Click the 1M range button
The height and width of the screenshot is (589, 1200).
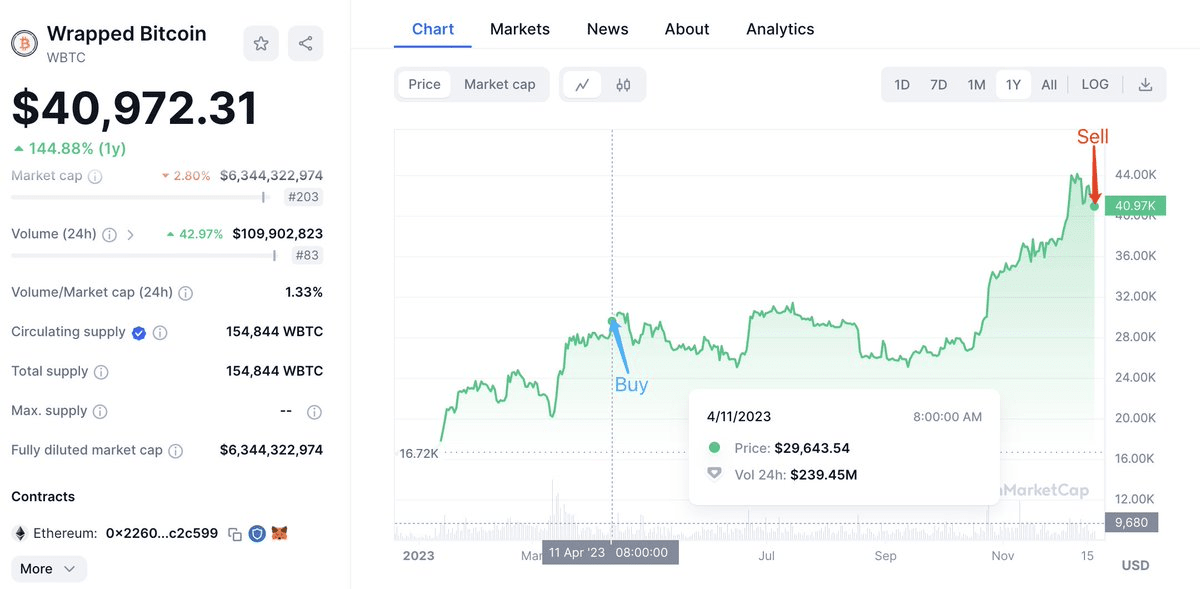tap(976, 85)
